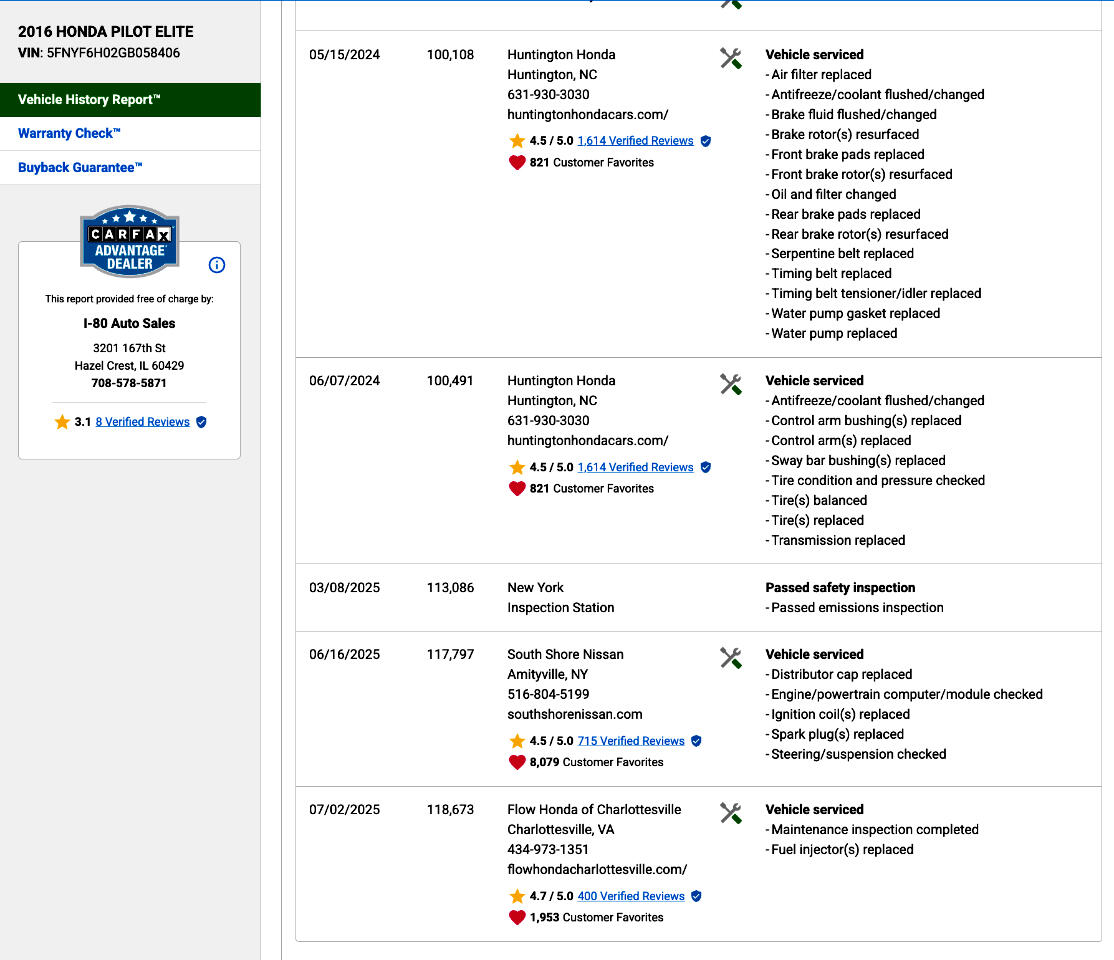Viewport: 1114px width, 960px height.
Task: Click the wrench icon for 06/07/2024 service
Action: 731,384
